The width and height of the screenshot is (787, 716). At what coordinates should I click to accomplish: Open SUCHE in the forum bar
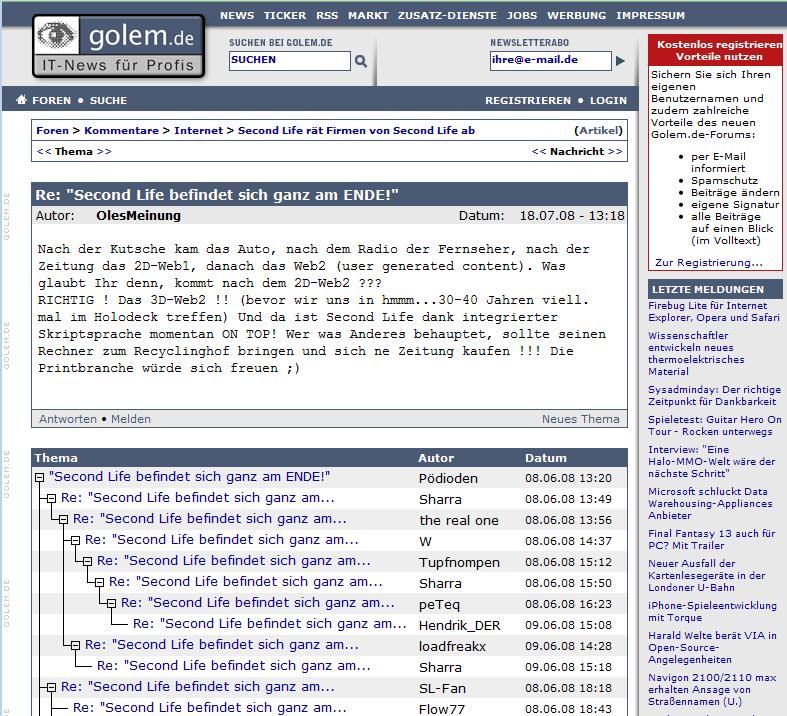pyautogui.click(x=108, y=100)
